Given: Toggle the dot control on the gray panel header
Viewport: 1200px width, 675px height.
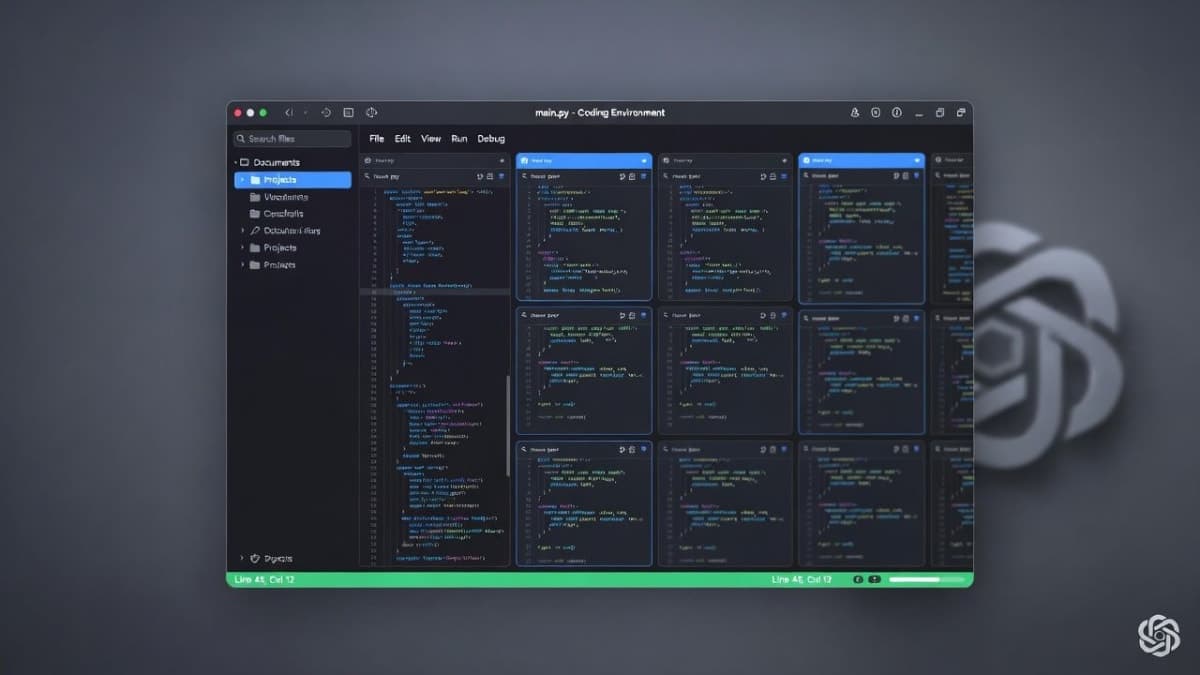Looking at the screenshot, I should tap(503, 160).
